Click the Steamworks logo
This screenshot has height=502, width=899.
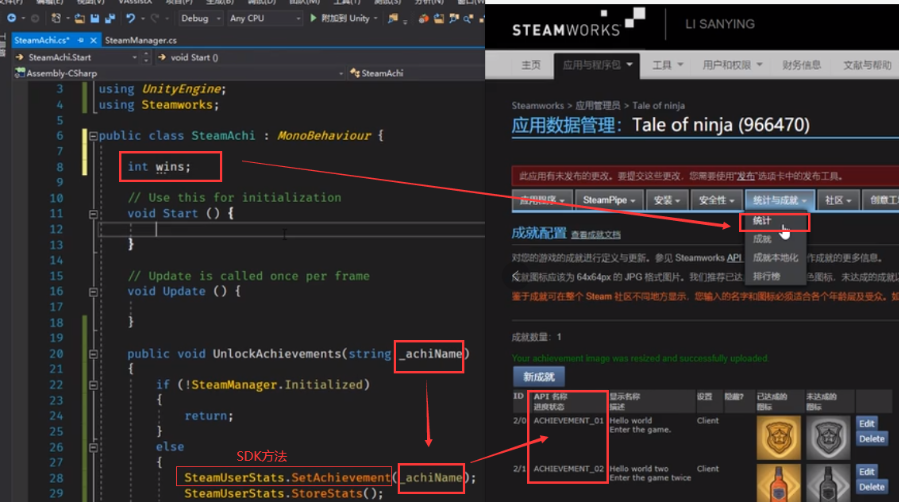point(577,23)
